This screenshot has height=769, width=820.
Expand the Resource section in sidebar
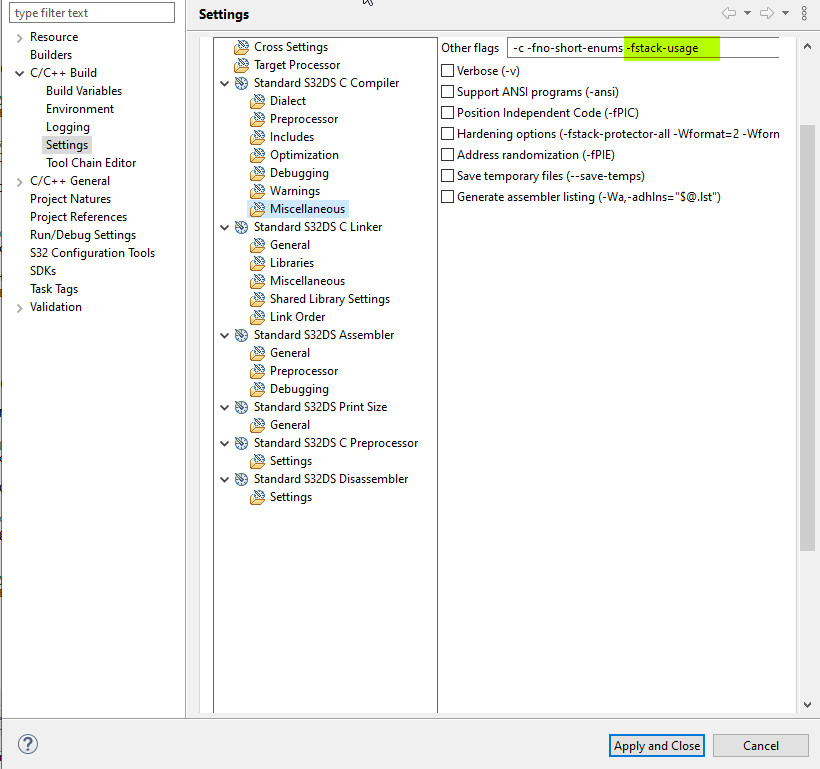22,36
